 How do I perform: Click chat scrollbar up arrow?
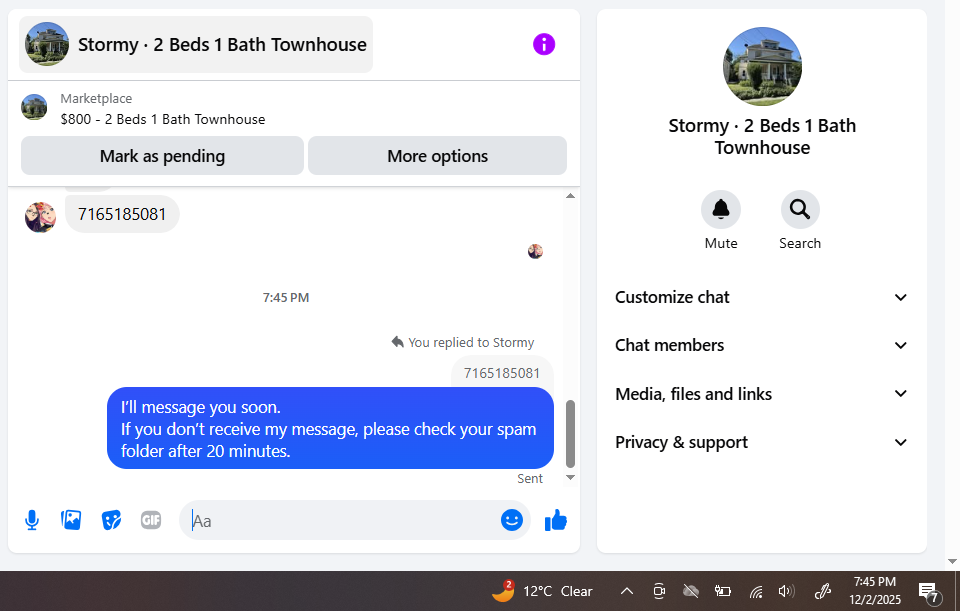[x=570, y=196]
